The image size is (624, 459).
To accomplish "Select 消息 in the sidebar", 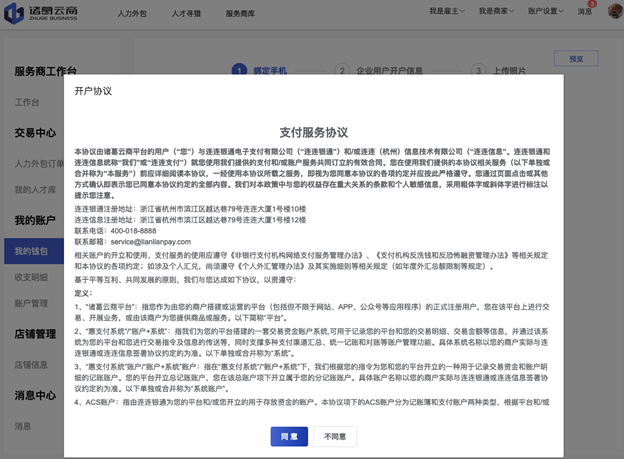I will [x=23, y=426].
